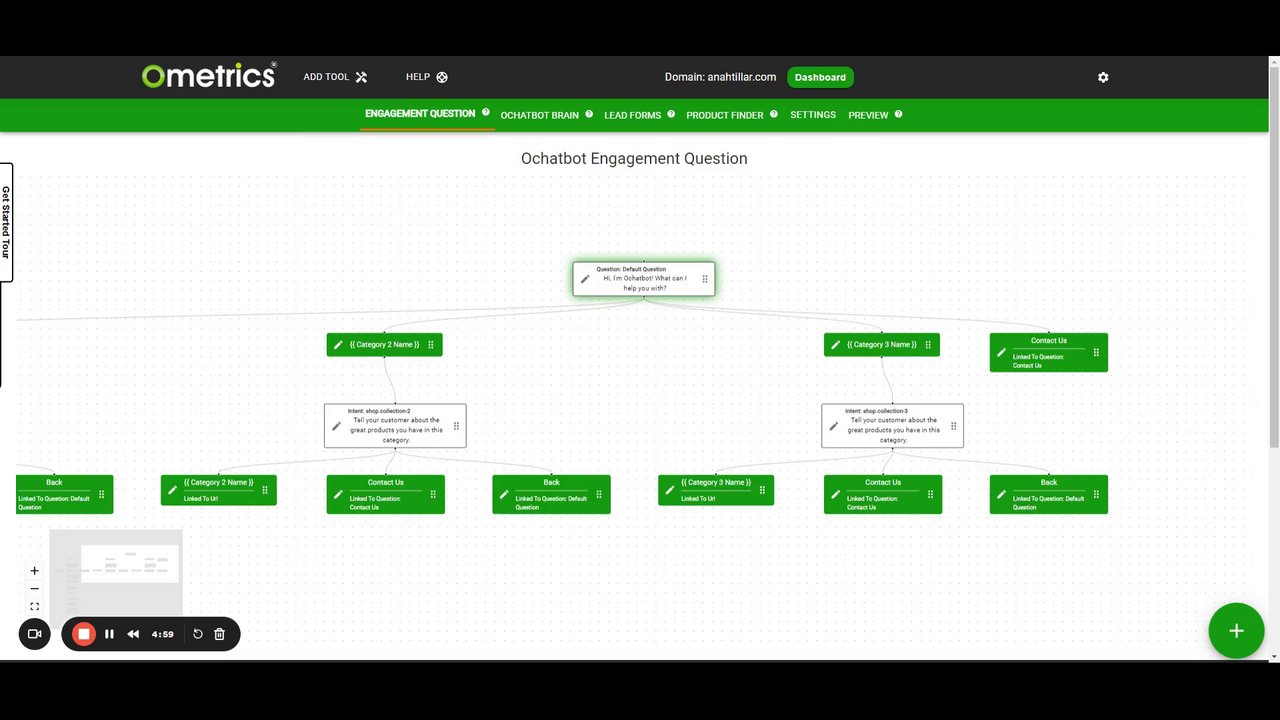Edit Back node under shop.collection-3 intent
1280x720 pixels.
(x=1001, y=494)
